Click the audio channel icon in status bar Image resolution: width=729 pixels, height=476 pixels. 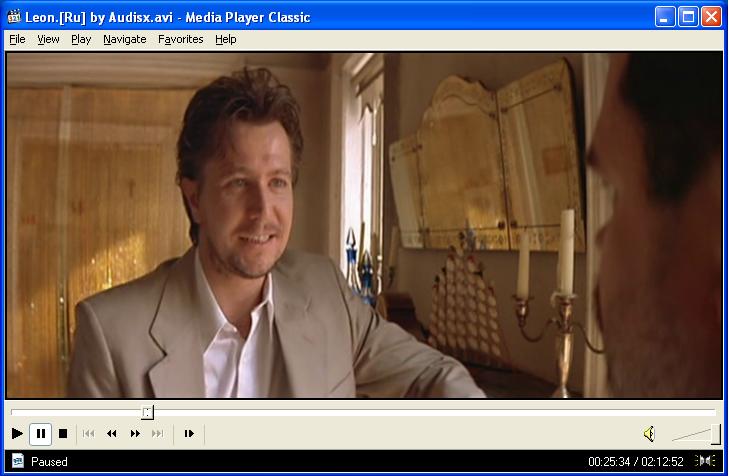point(705,461)
